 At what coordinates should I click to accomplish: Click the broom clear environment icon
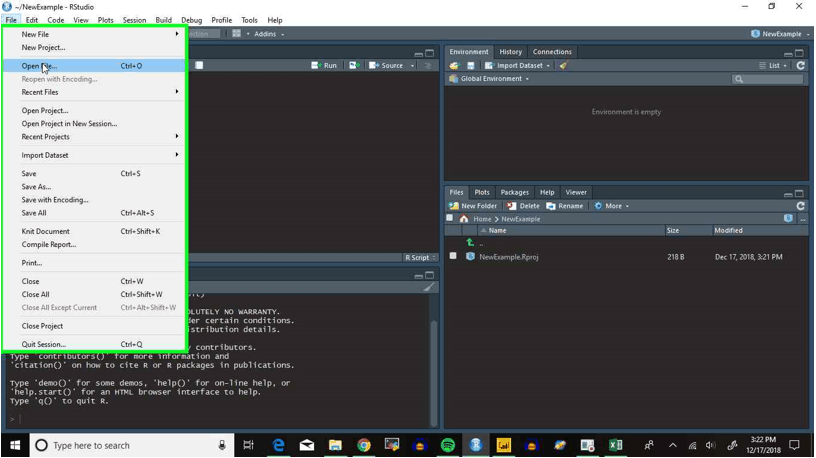tap(564, 66)
